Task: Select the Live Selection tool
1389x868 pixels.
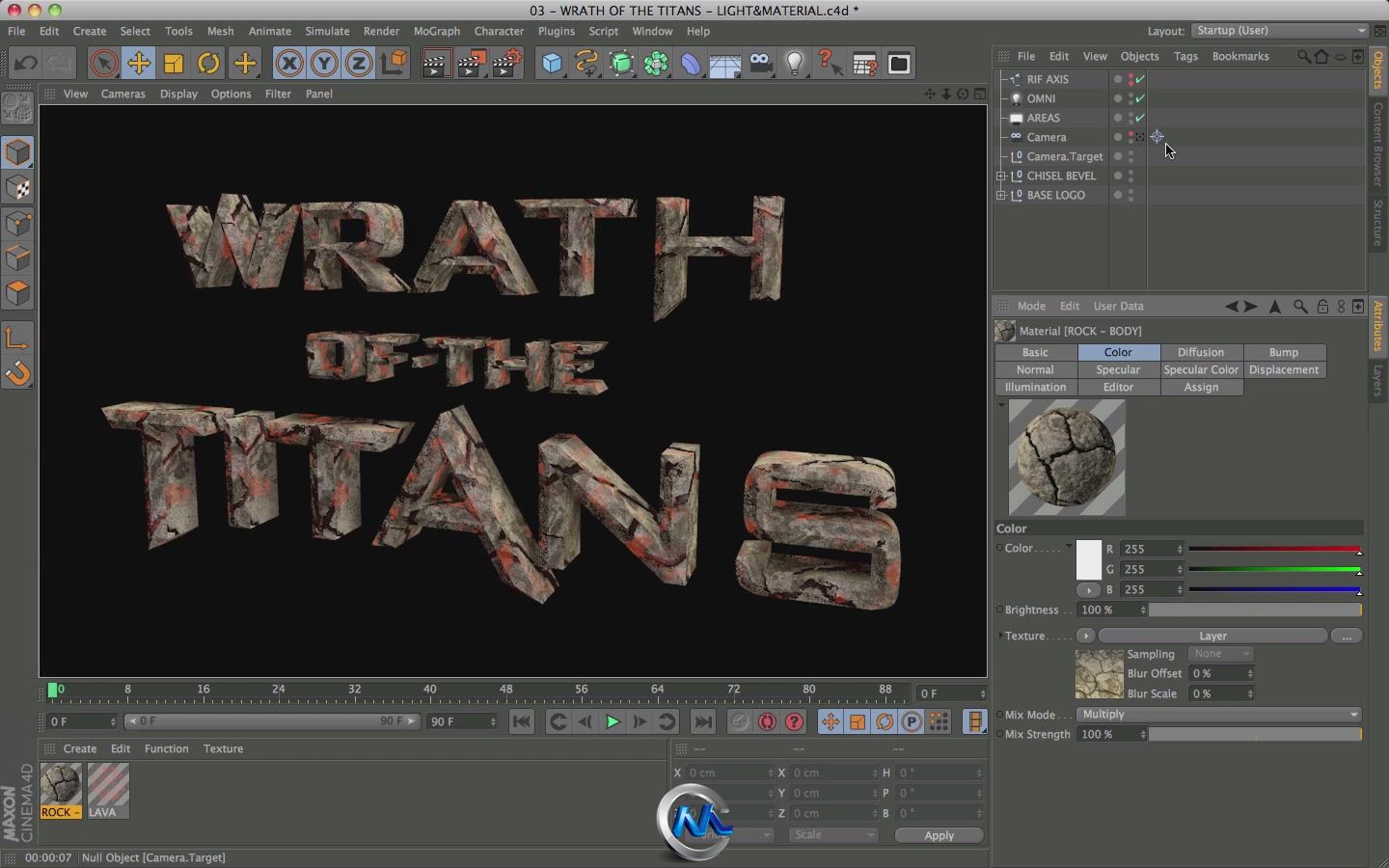Action: (x=103, y=64)
